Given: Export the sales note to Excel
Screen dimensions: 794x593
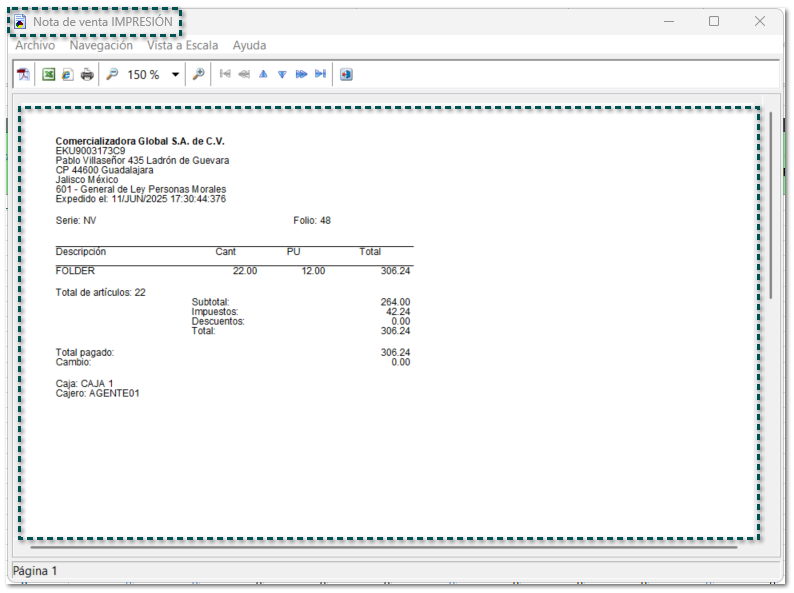Looking at the screenshot, I should point(48,75).
